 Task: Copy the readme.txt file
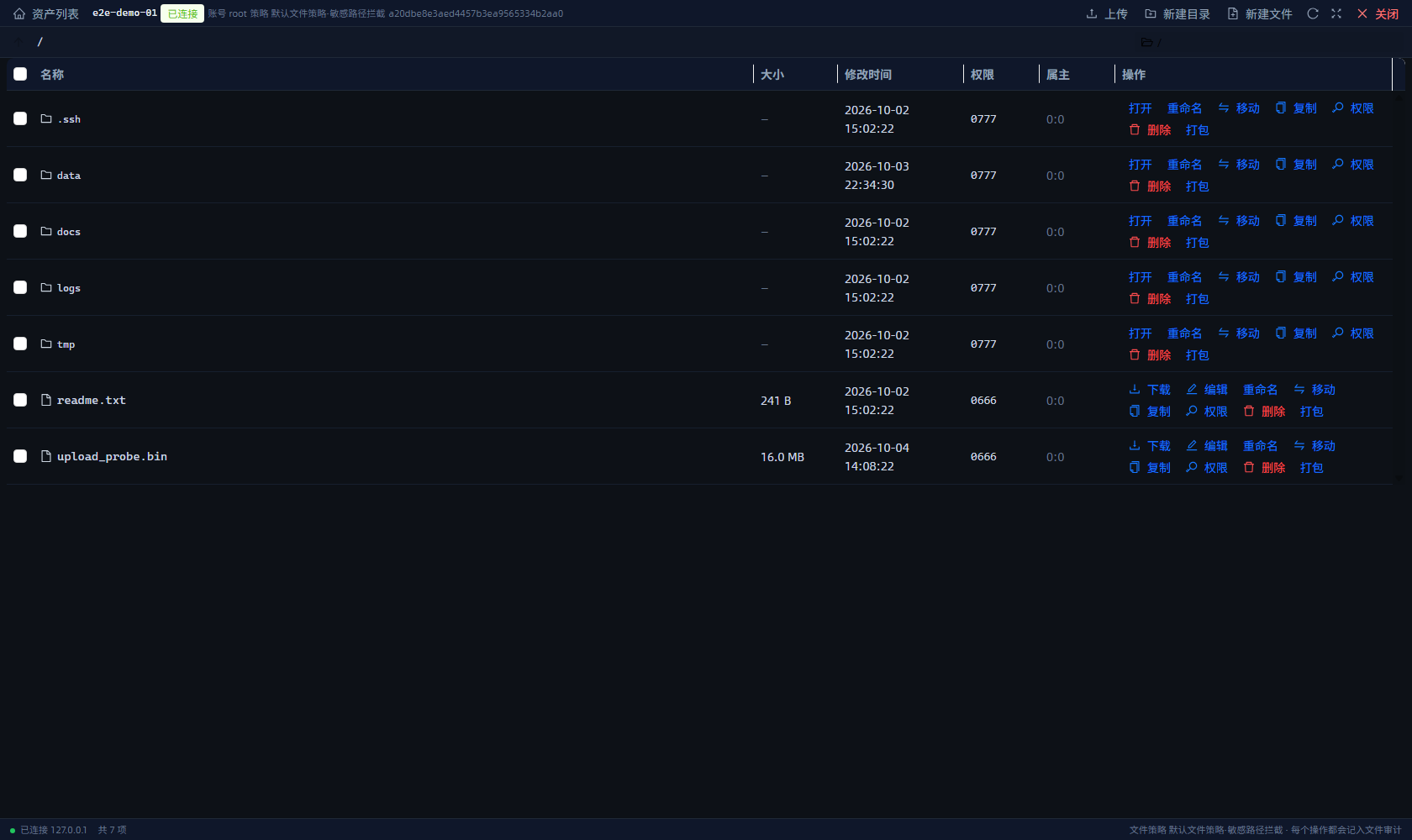coord(1150,412)
